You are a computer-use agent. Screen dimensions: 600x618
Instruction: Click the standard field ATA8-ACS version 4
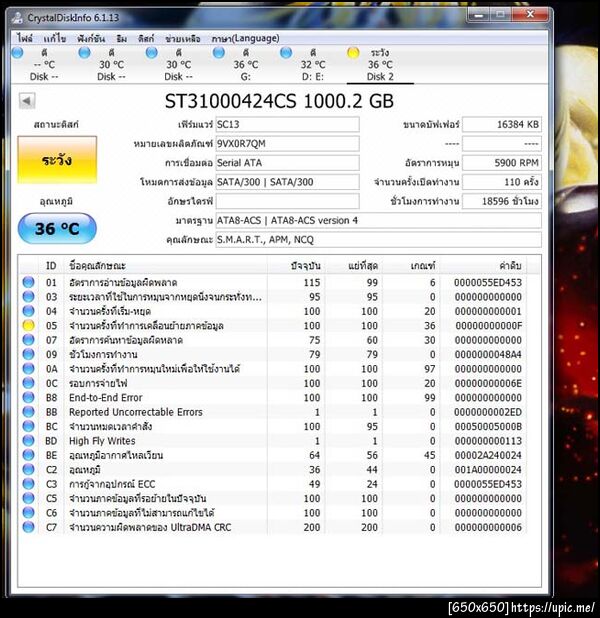click(x=378, y=221)
